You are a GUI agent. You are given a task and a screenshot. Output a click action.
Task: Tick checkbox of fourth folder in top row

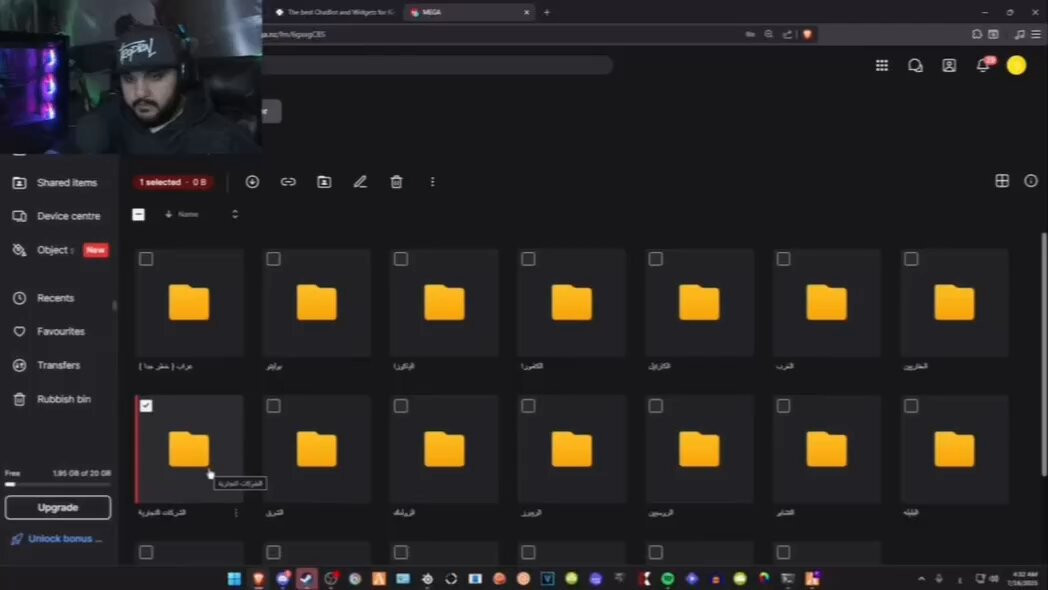[x=528, y=259]
